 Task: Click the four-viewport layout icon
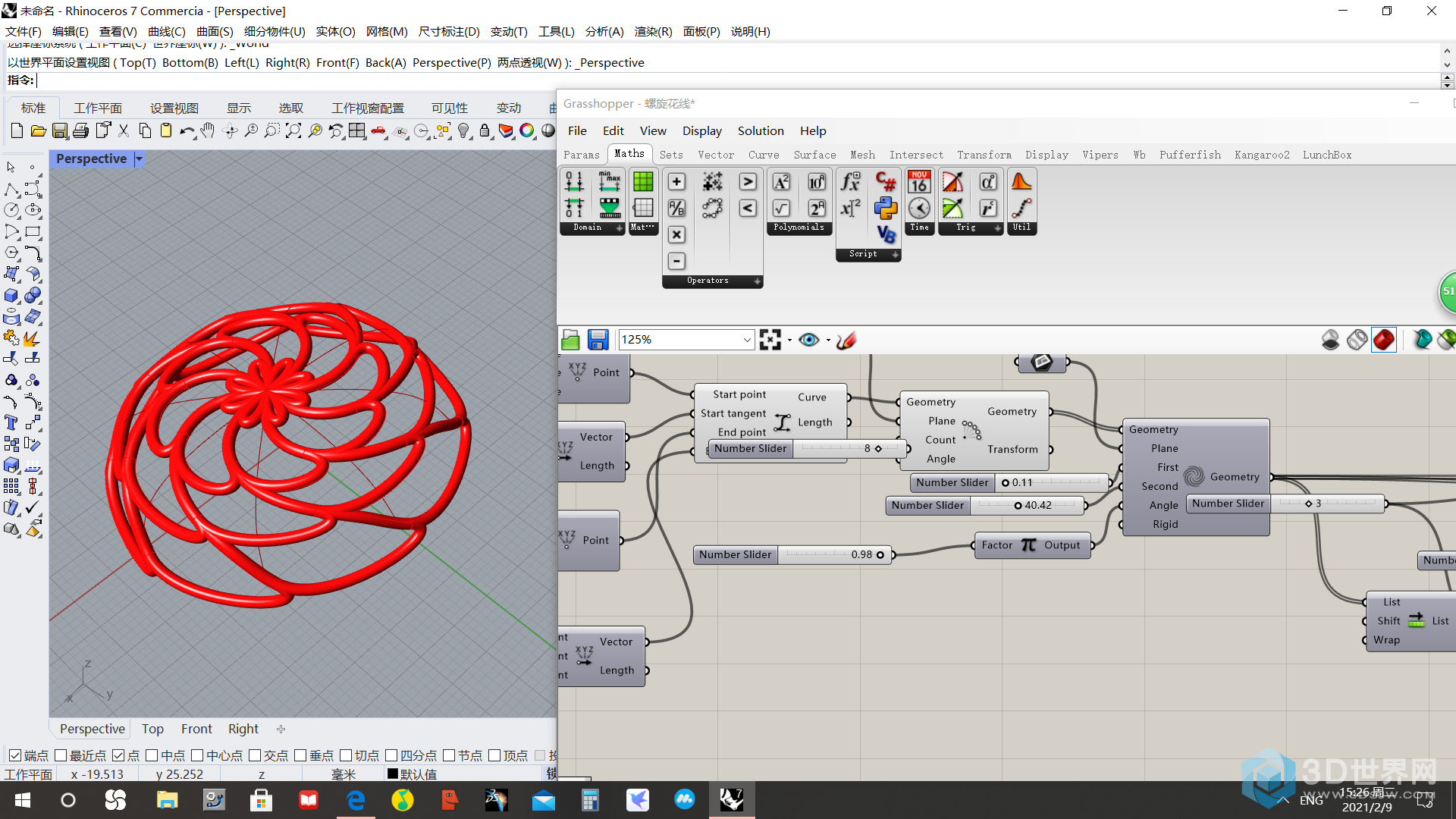point(357,131)
